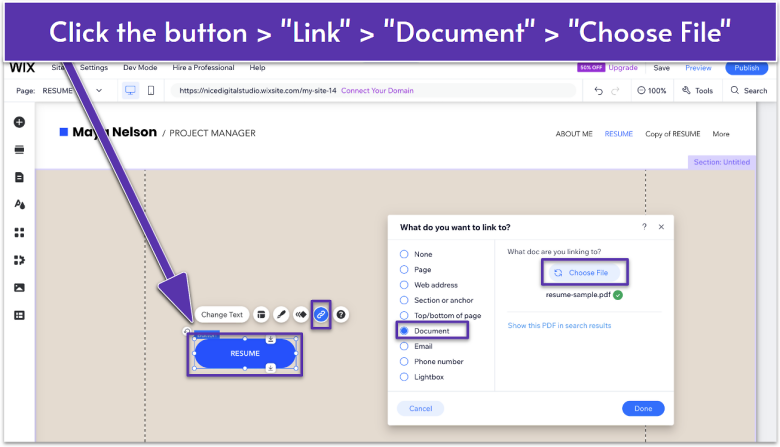This screenshot has width=780, height=447.
Task: Click the Undo arrow in top bar
Action: [598, 90]
